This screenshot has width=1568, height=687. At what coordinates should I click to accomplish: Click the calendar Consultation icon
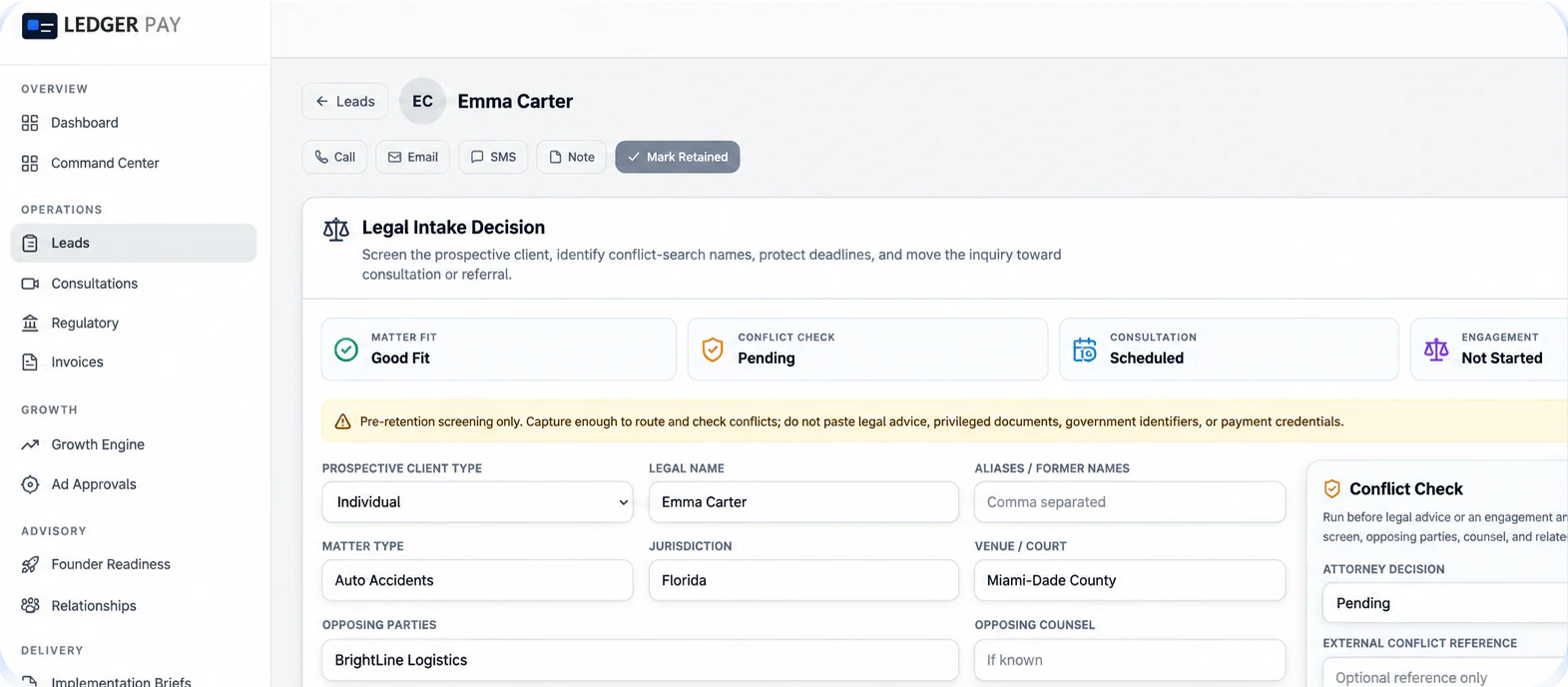point(1085,349)
